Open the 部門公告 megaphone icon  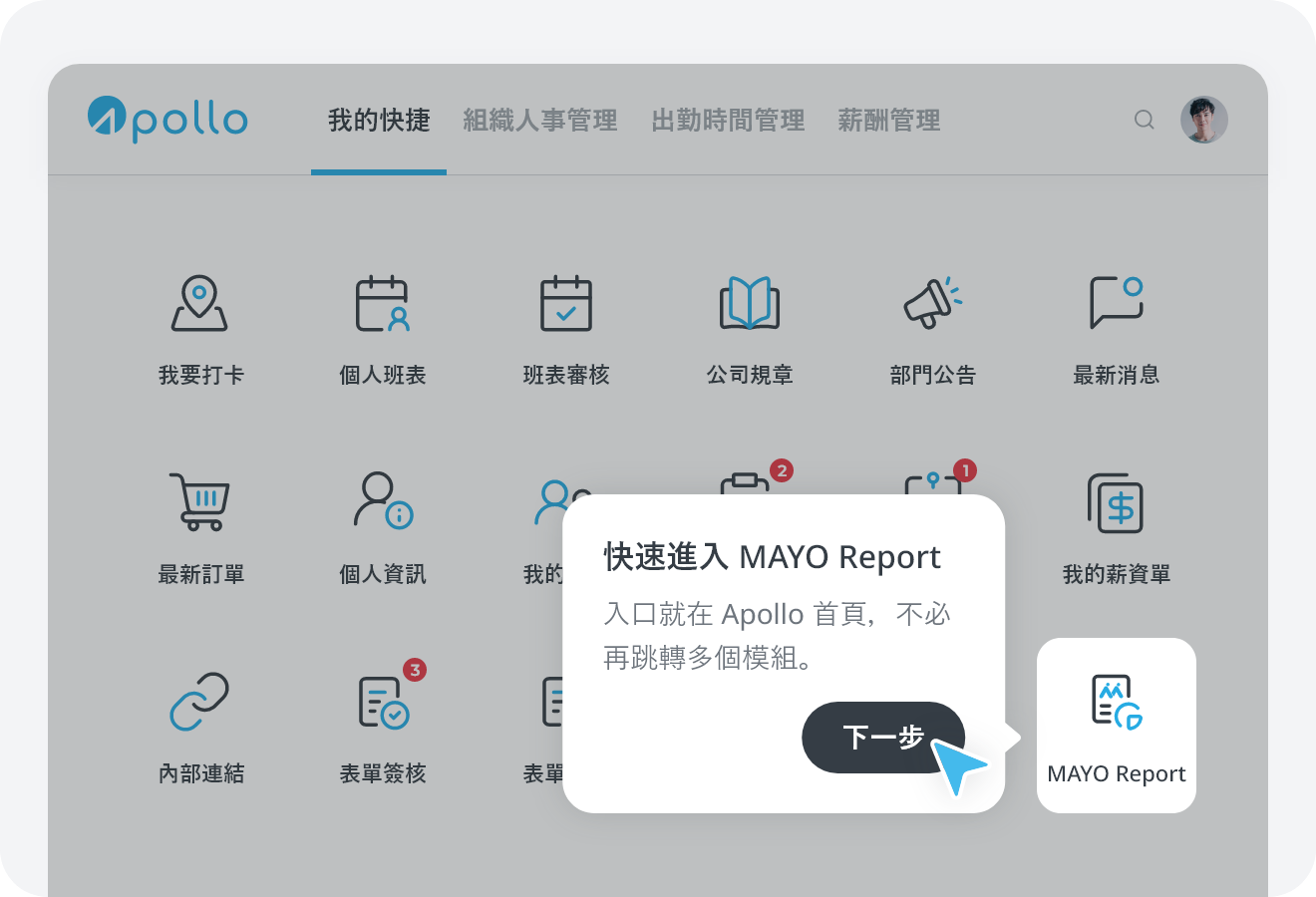pos(933,303)
